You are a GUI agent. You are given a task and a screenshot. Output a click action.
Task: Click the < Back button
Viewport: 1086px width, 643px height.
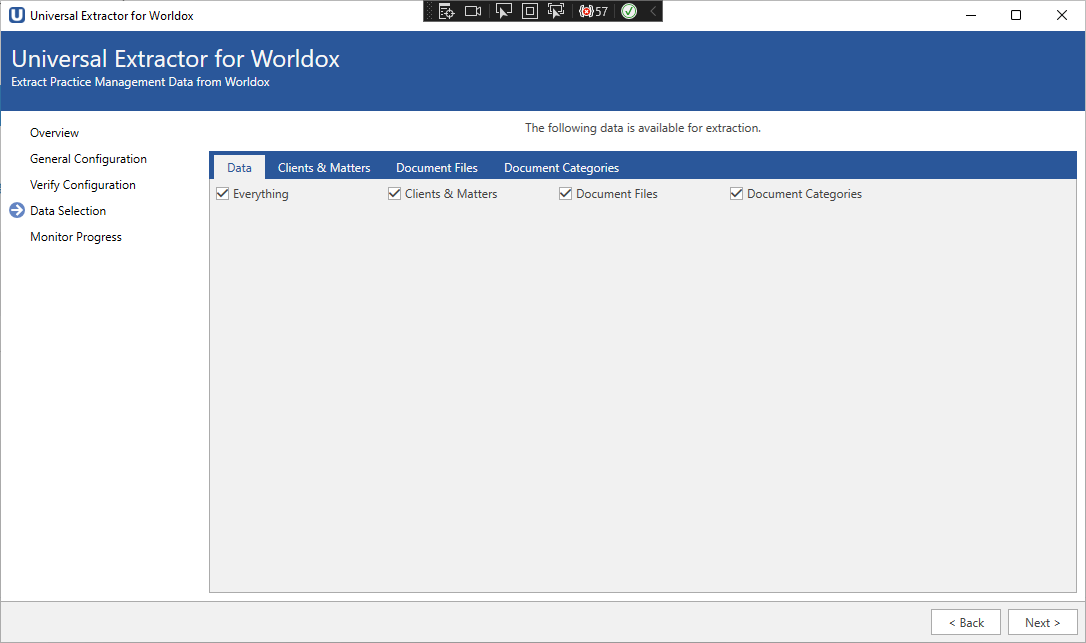(x=965, y=622)
